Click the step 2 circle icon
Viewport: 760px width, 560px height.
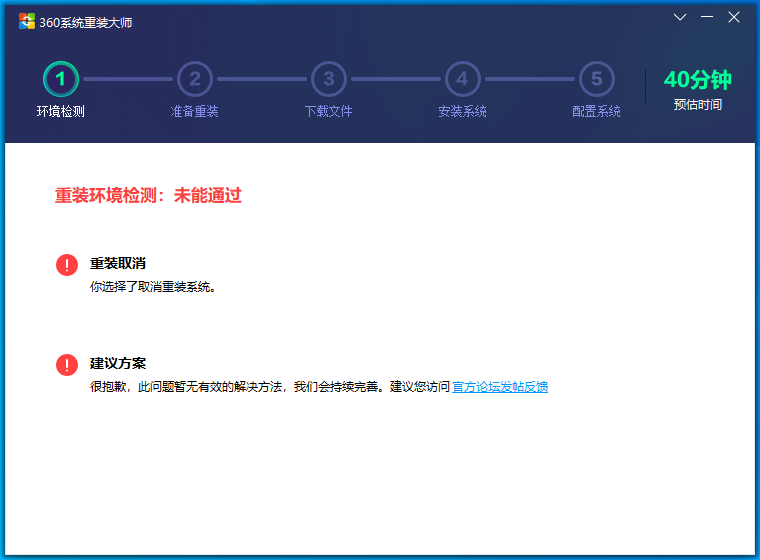(195, 79)
